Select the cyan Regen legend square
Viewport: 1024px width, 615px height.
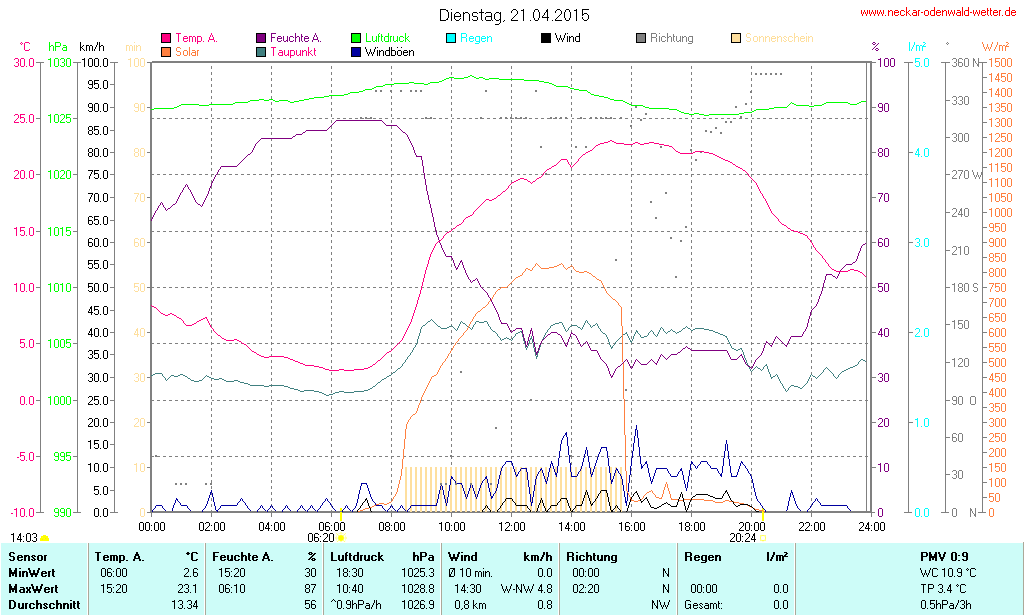coord(451,38)
